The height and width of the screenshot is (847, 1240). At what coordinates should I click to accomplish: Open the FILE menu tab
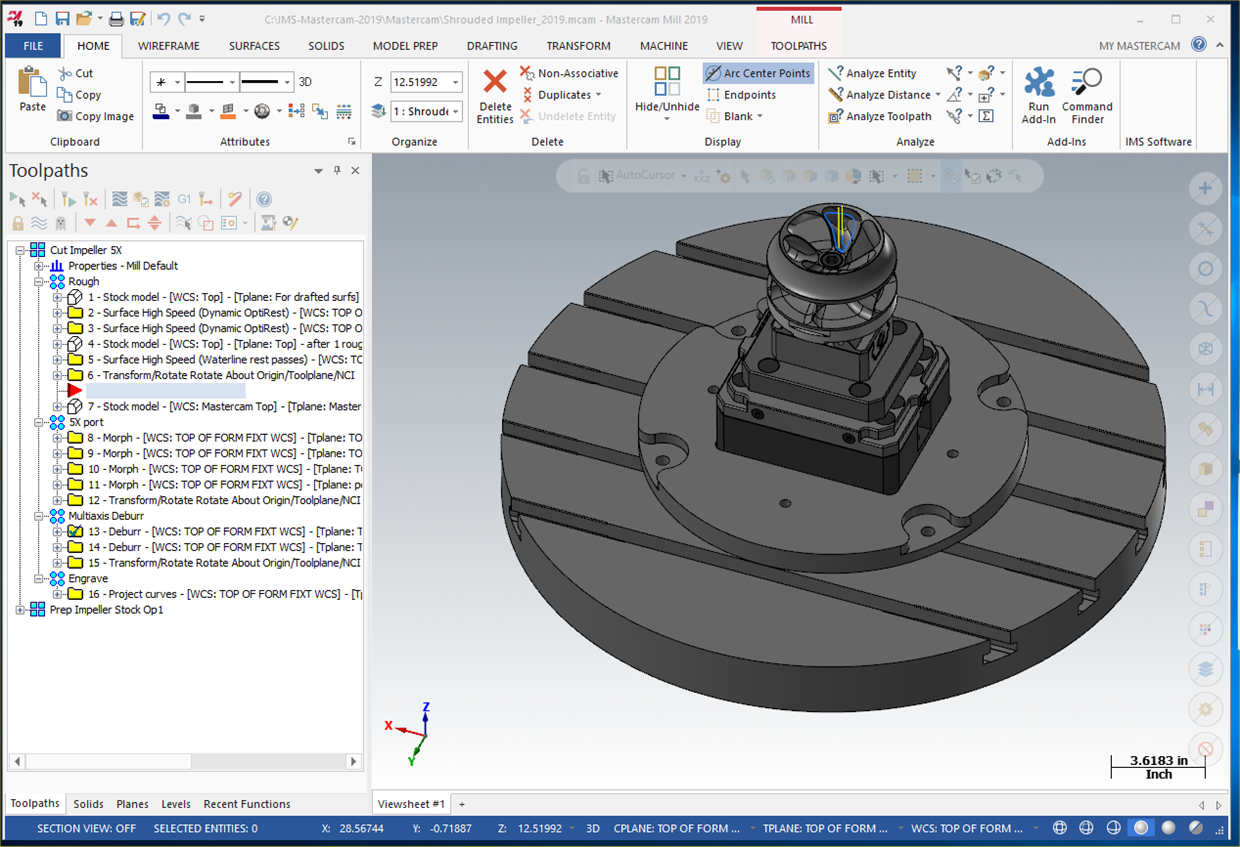click(33, 46)
